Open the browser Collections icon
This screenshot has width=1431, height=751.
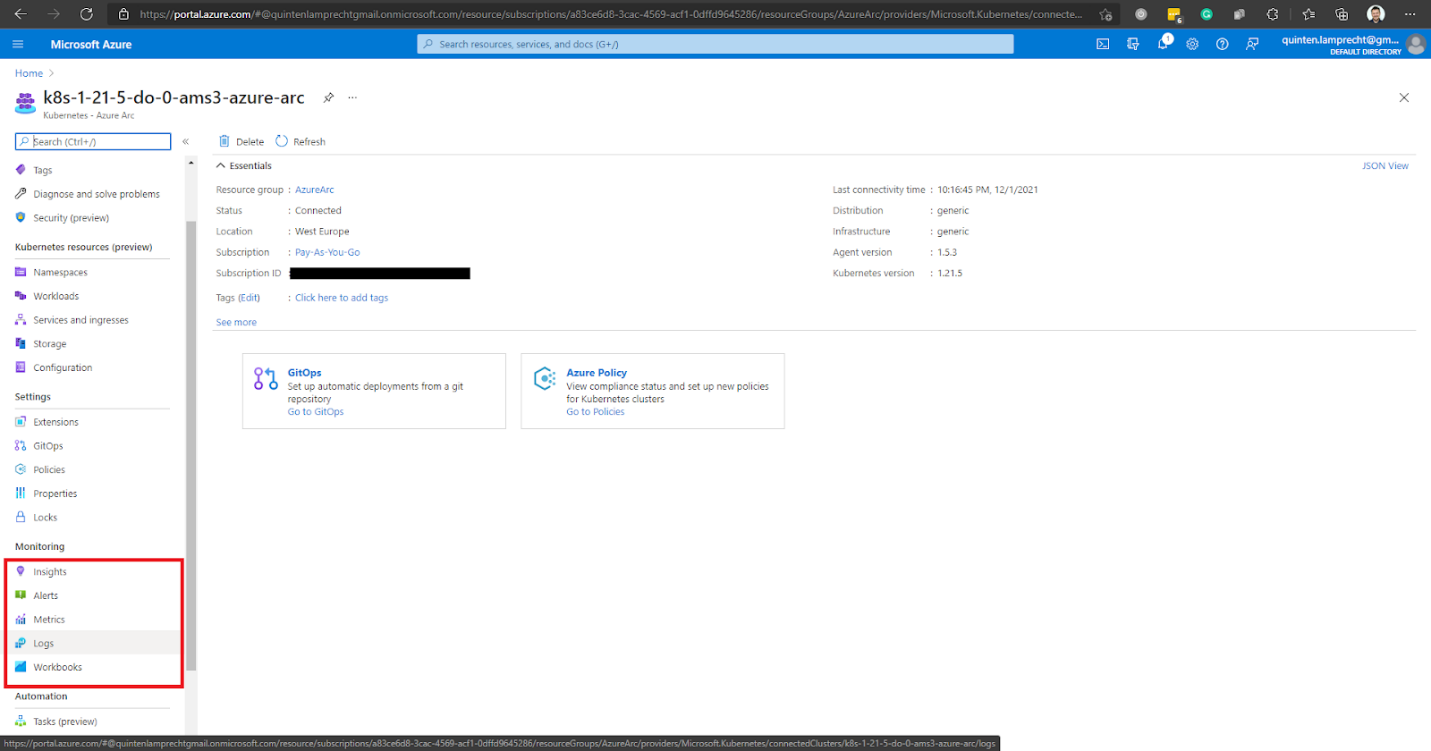click(1342, 14)
